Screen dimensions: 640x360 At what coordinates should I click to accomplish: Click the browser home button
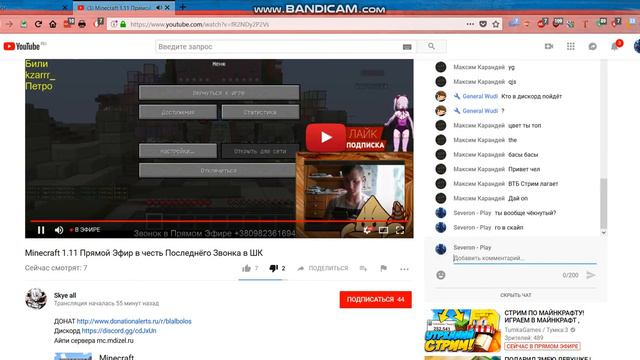53,24
